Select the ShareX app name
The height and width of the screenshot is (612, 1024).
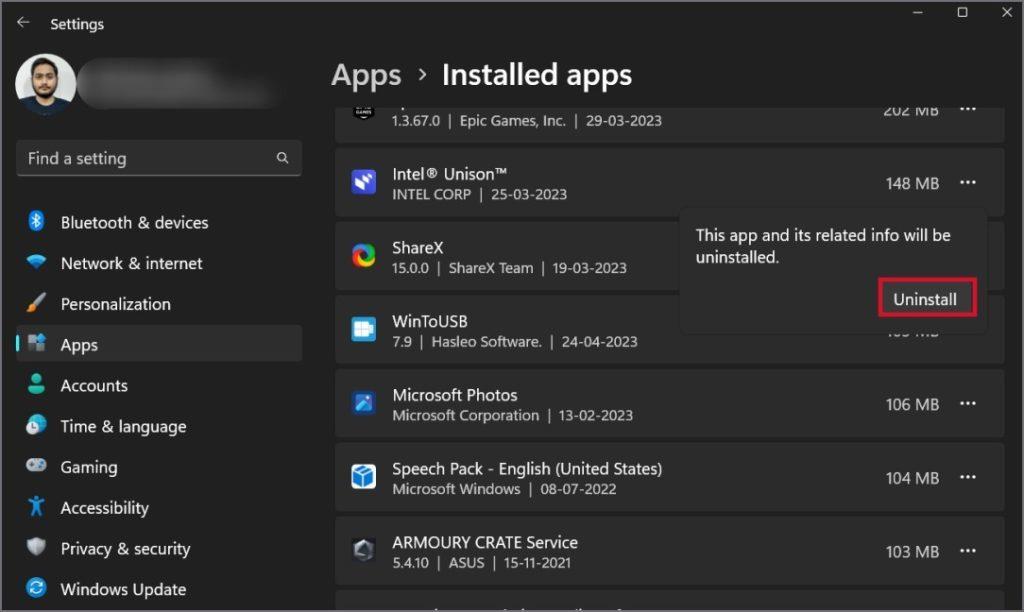(x=417, y=248)
